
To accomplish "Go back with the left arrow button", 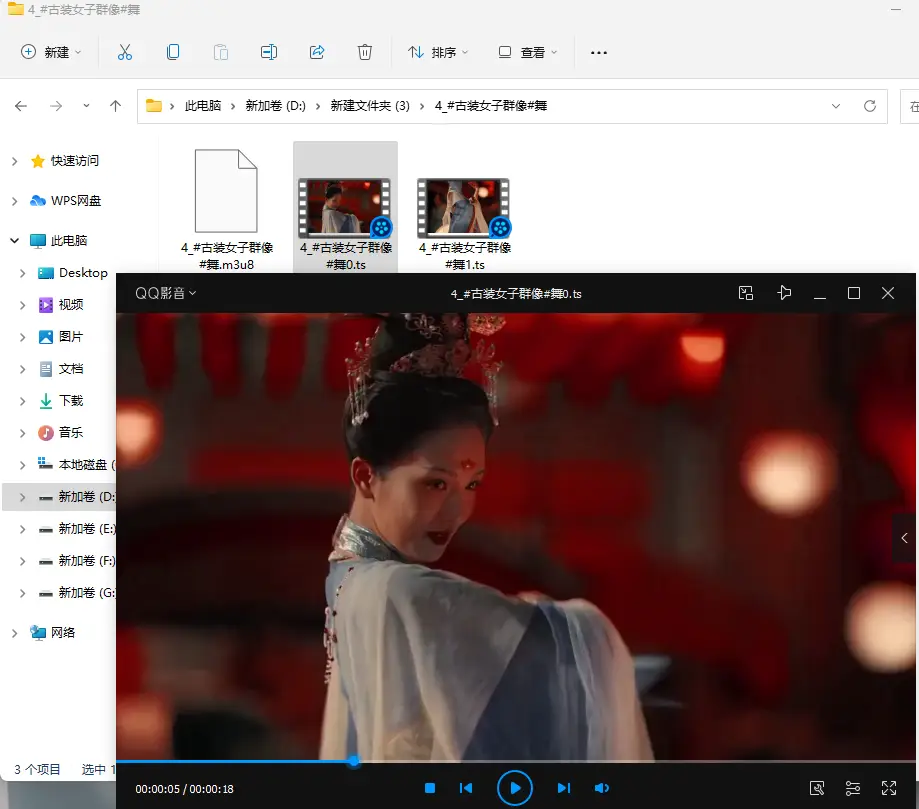I will point(21,106).
